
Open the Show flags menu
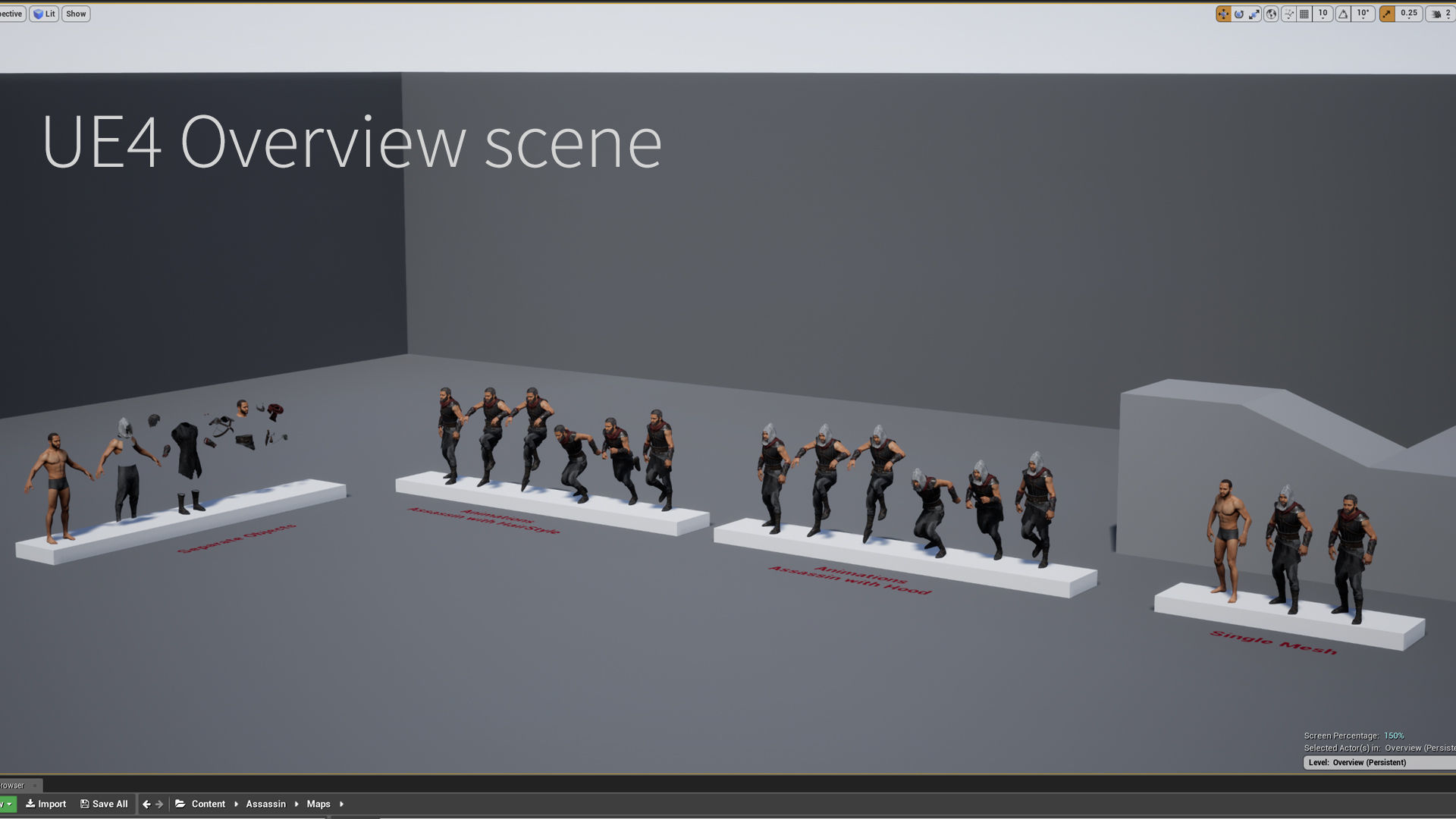pyautogui.click(x=76, y=14)
